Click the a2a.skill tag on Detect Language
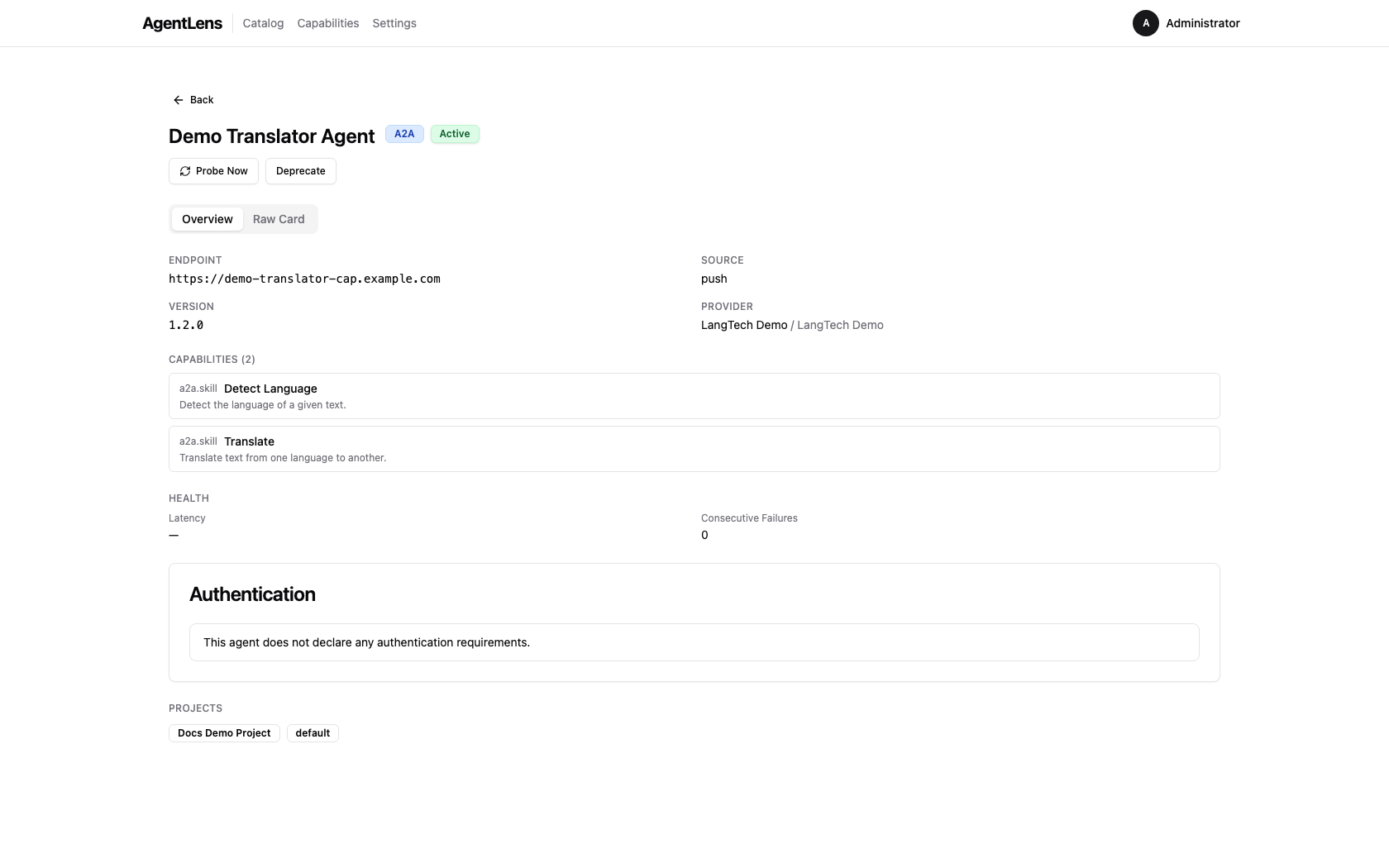1389x868 pixels. pyautogui.click(x=198, y=388)
